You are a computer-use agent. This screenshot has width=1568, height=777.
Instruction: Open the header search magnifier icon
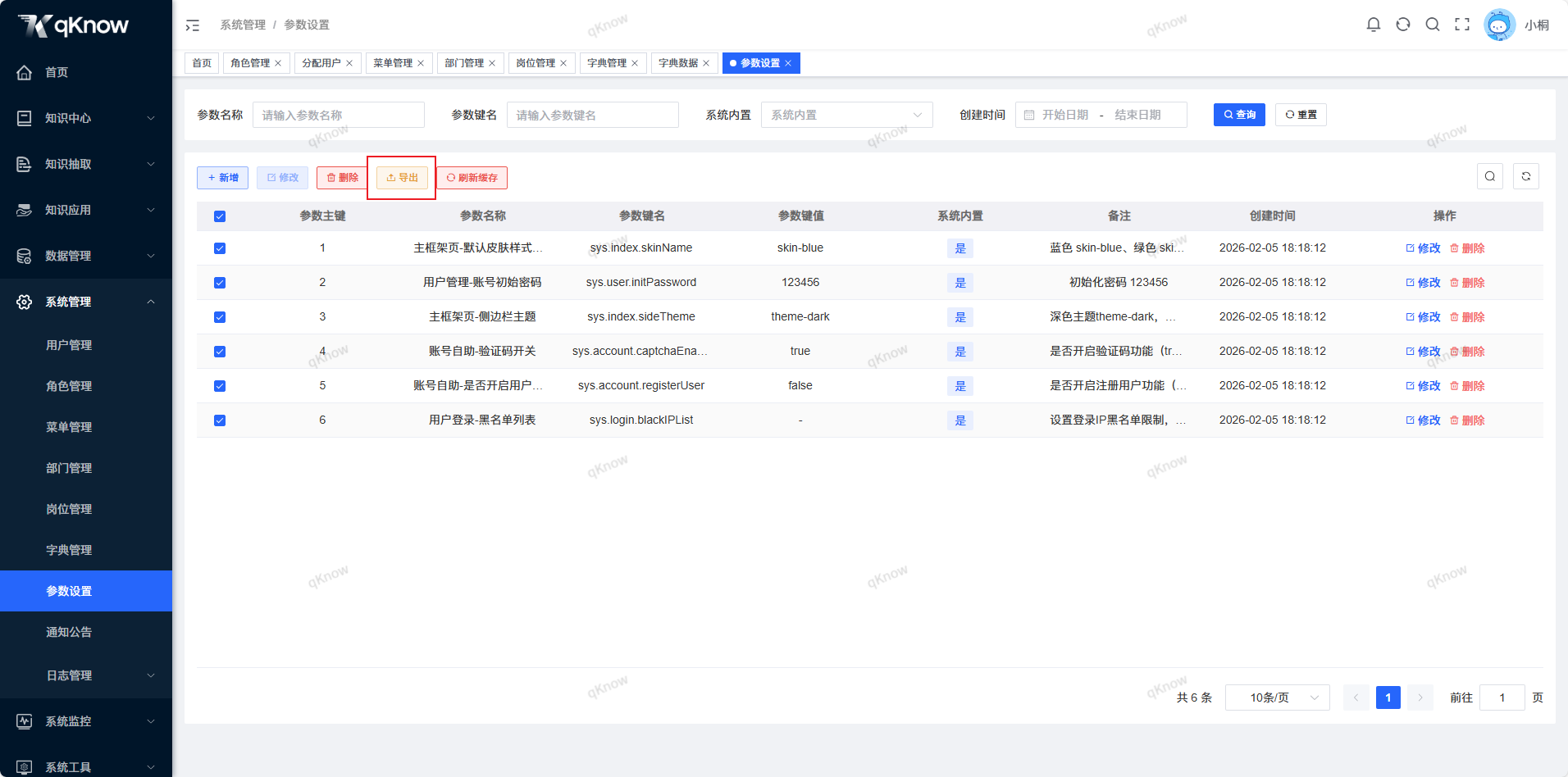pyautogui.click(x=1433, y=25)
